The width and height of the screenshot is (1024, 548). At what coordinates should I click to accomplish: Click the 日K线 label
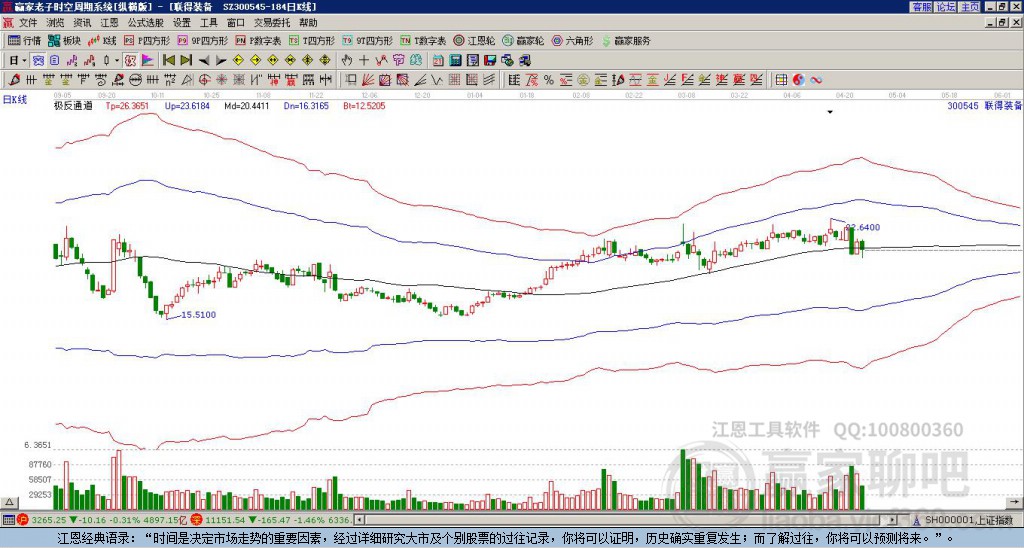[x=15, y=100]
